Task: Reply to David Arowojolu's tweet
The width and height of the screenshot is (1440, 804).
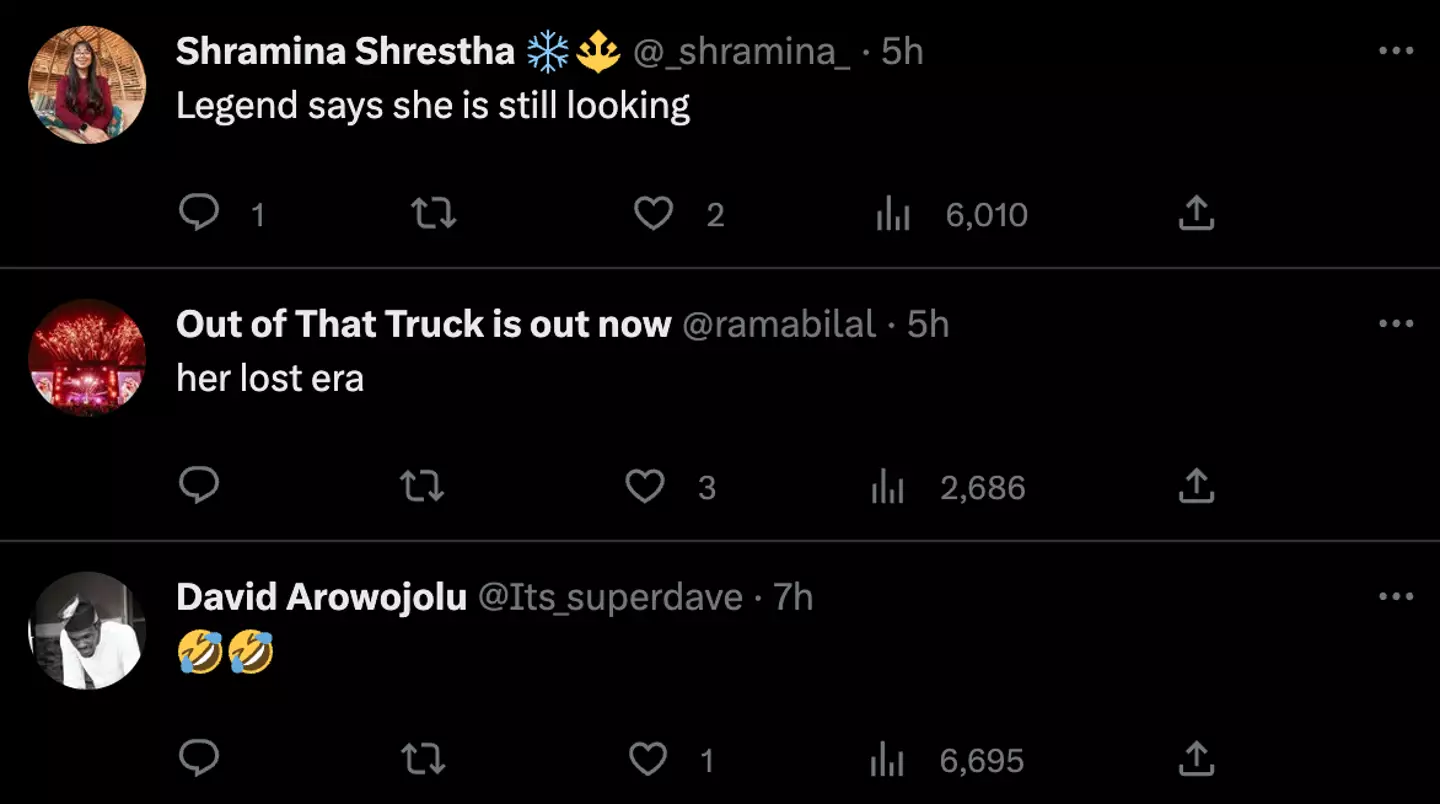Action: click(x=199, y=759)
